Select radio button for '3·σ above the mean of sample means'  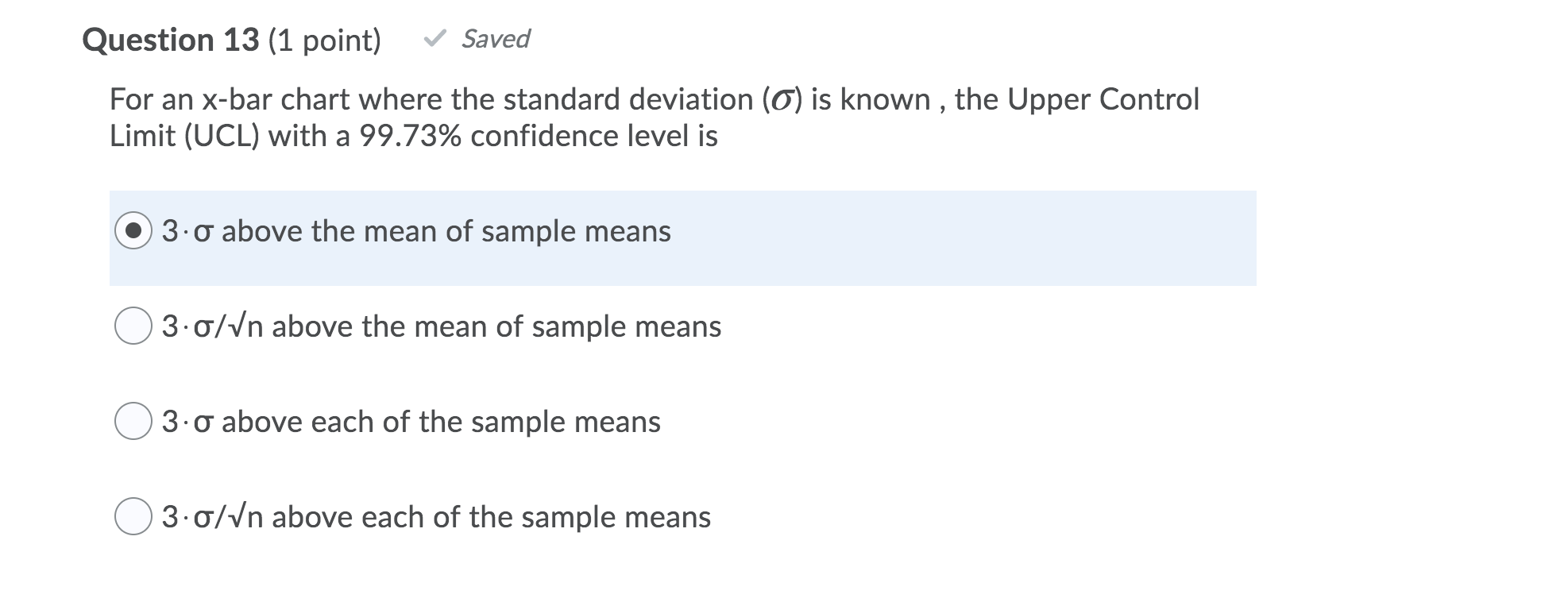point(135,232)
